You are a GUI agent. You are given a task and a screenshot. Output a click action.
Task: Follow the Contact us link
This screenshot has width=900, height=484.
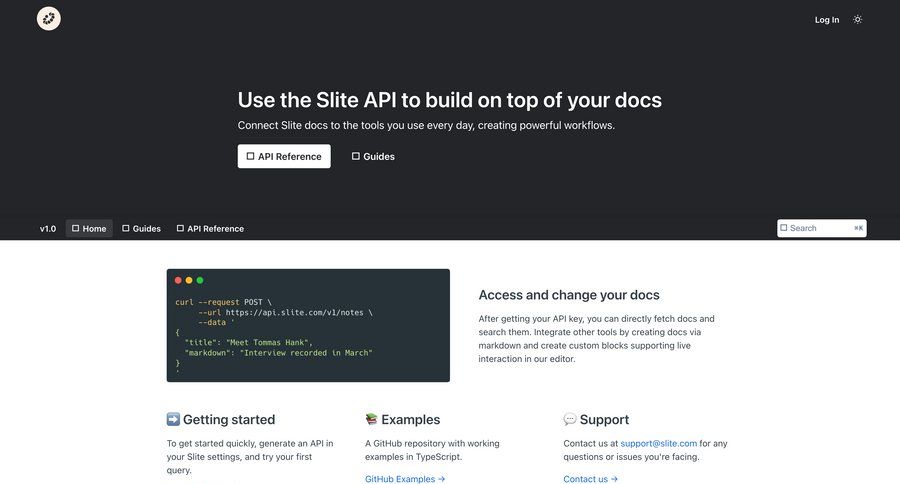click(x=590, y=479)
